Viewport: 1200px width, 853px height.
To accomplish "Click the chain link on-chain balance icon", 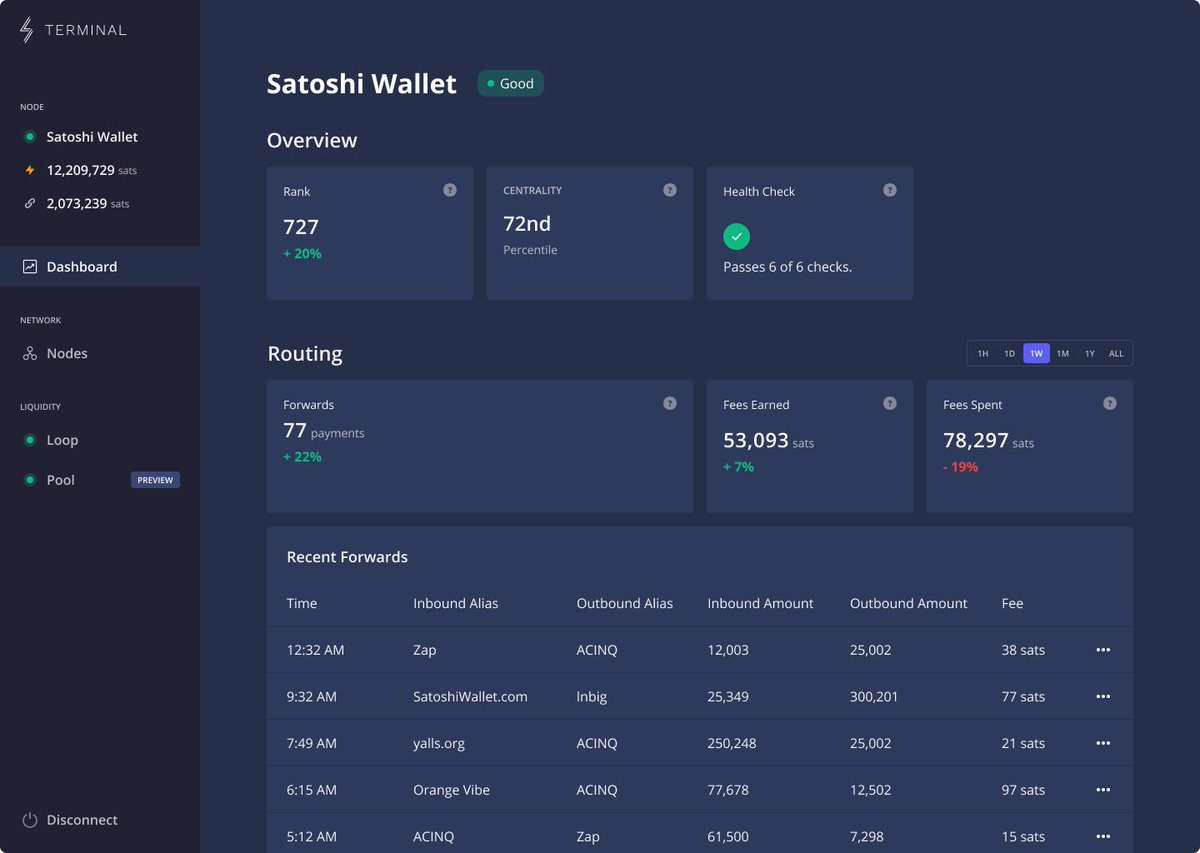I will pyautogui.click(x=30, y=203).
